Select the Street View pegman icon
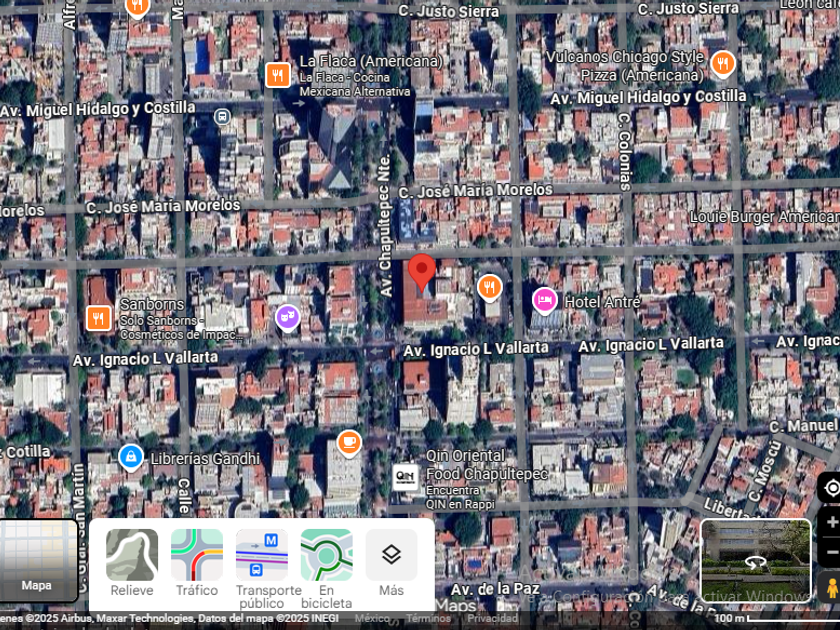The image size is (840, 630). [x=831, y=588]
